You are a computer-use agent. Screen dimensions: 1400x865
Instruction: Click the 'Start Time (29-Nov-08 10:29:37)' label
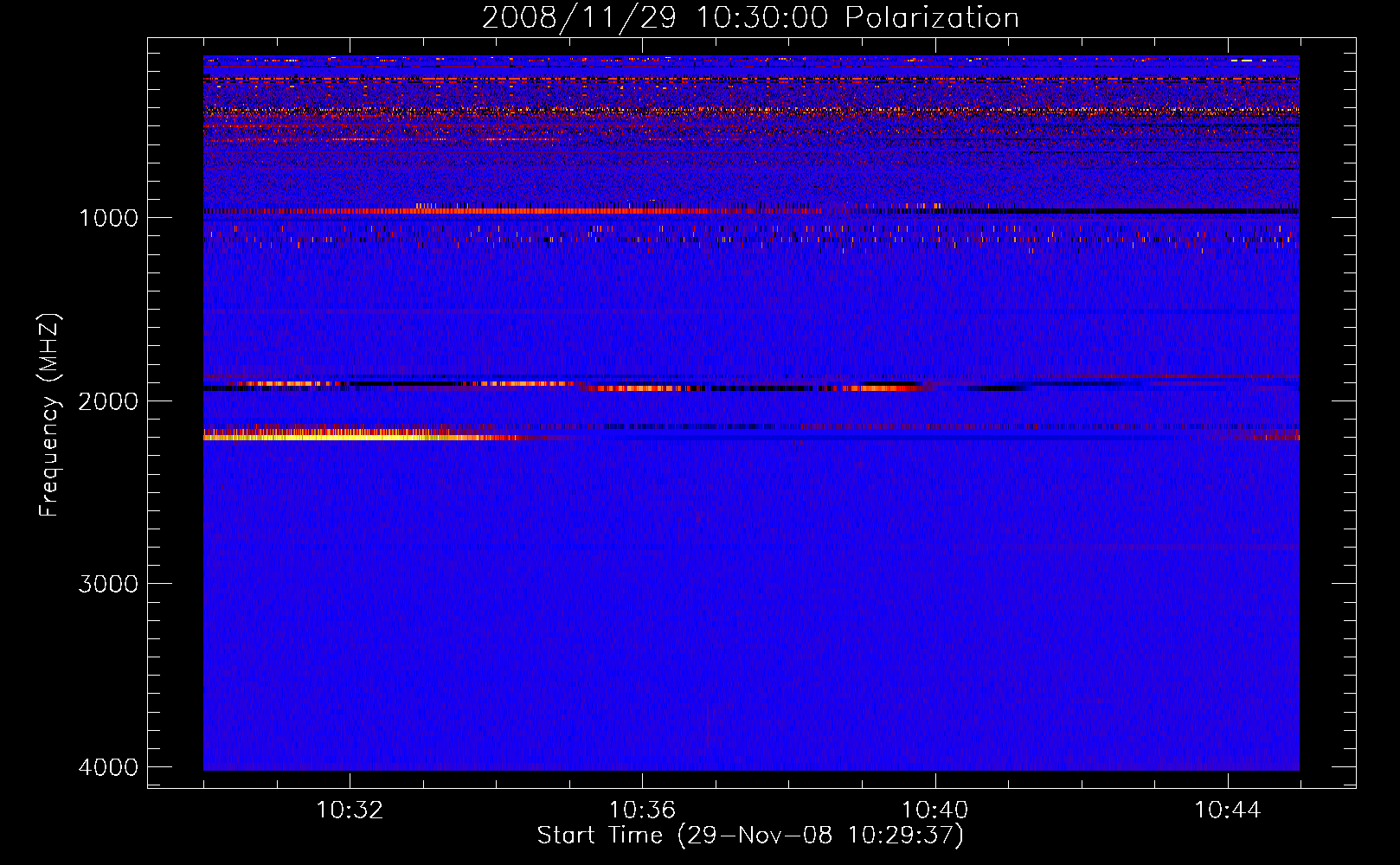click(750, 836)
